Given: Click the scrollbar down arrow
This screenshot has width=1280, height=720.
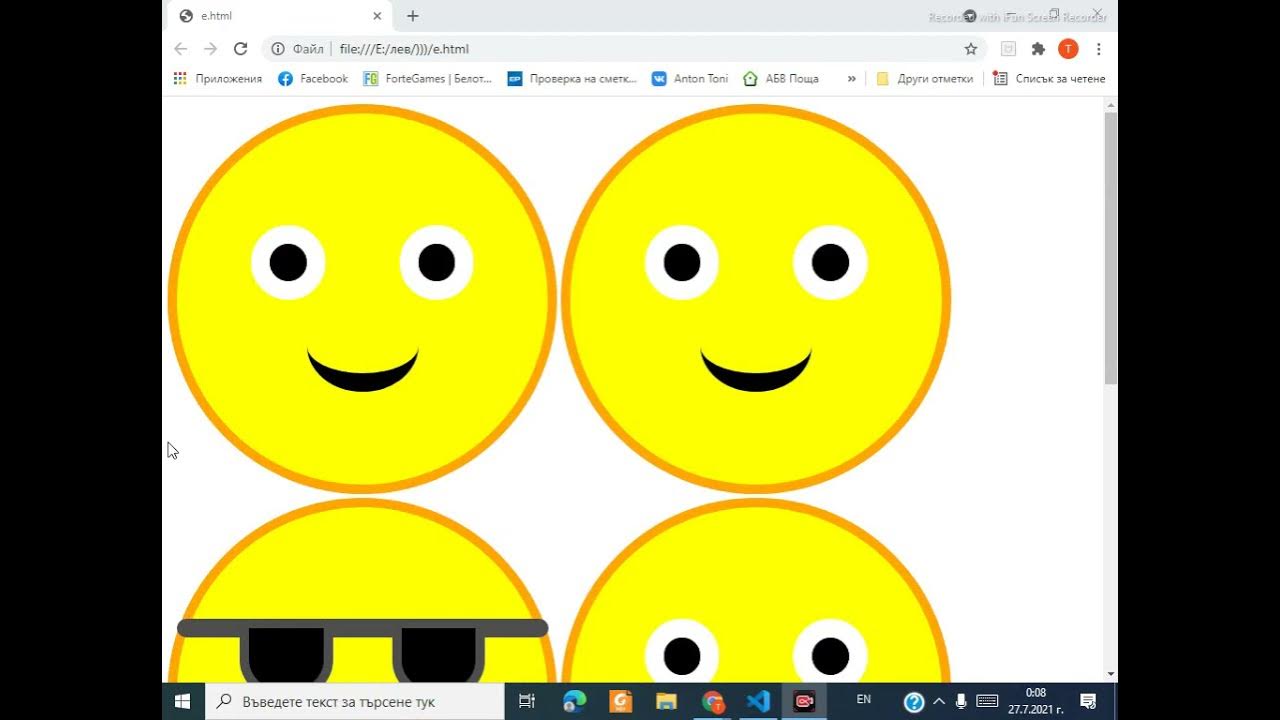Looking at the screenshot, I should pos(1110,674).
